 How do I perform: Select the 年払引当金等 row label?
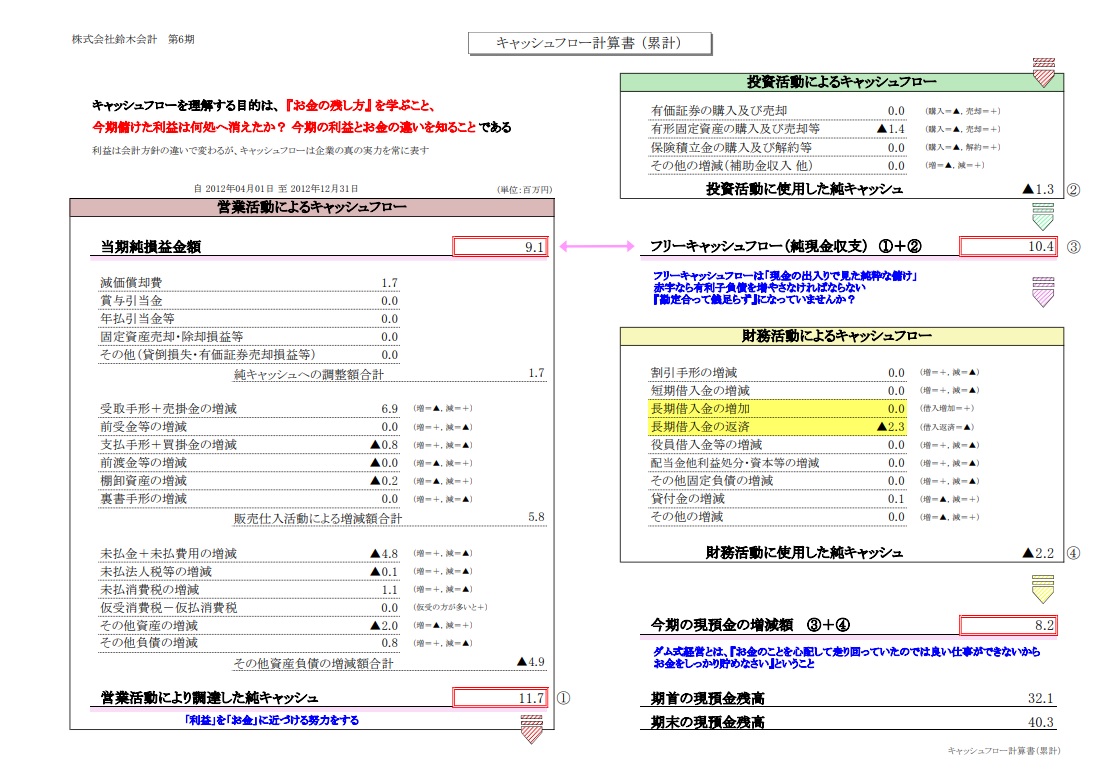pos(137,318)
